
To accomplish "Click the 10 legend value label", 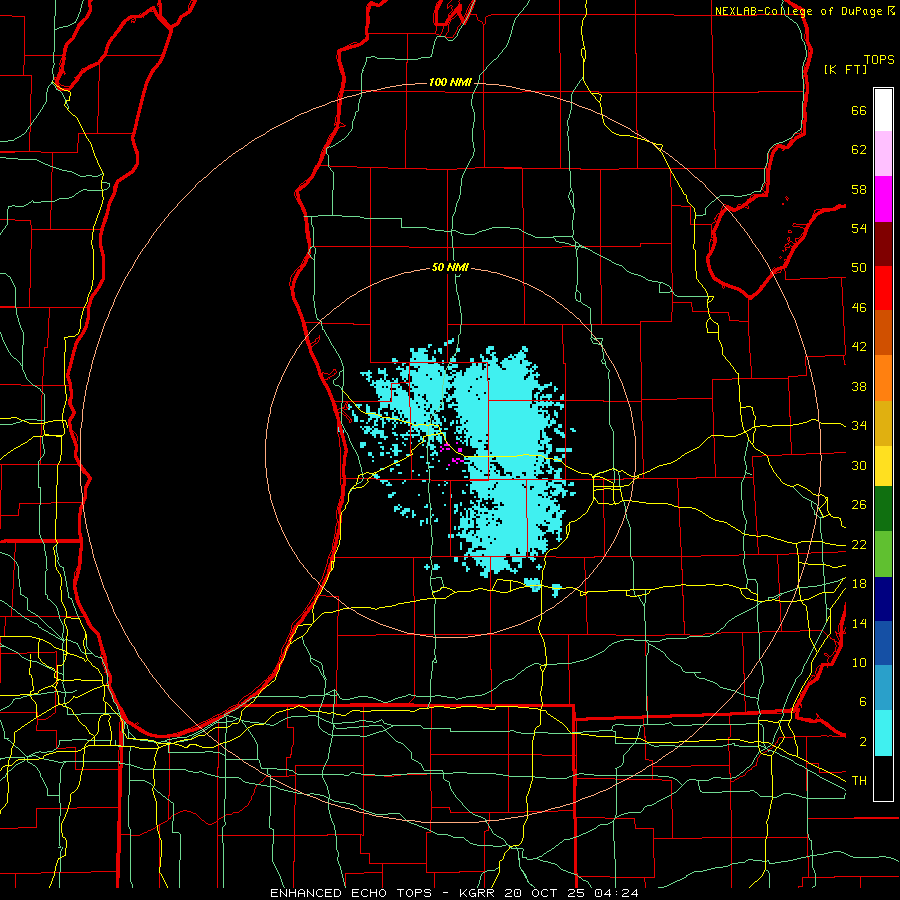I will 859,662.
